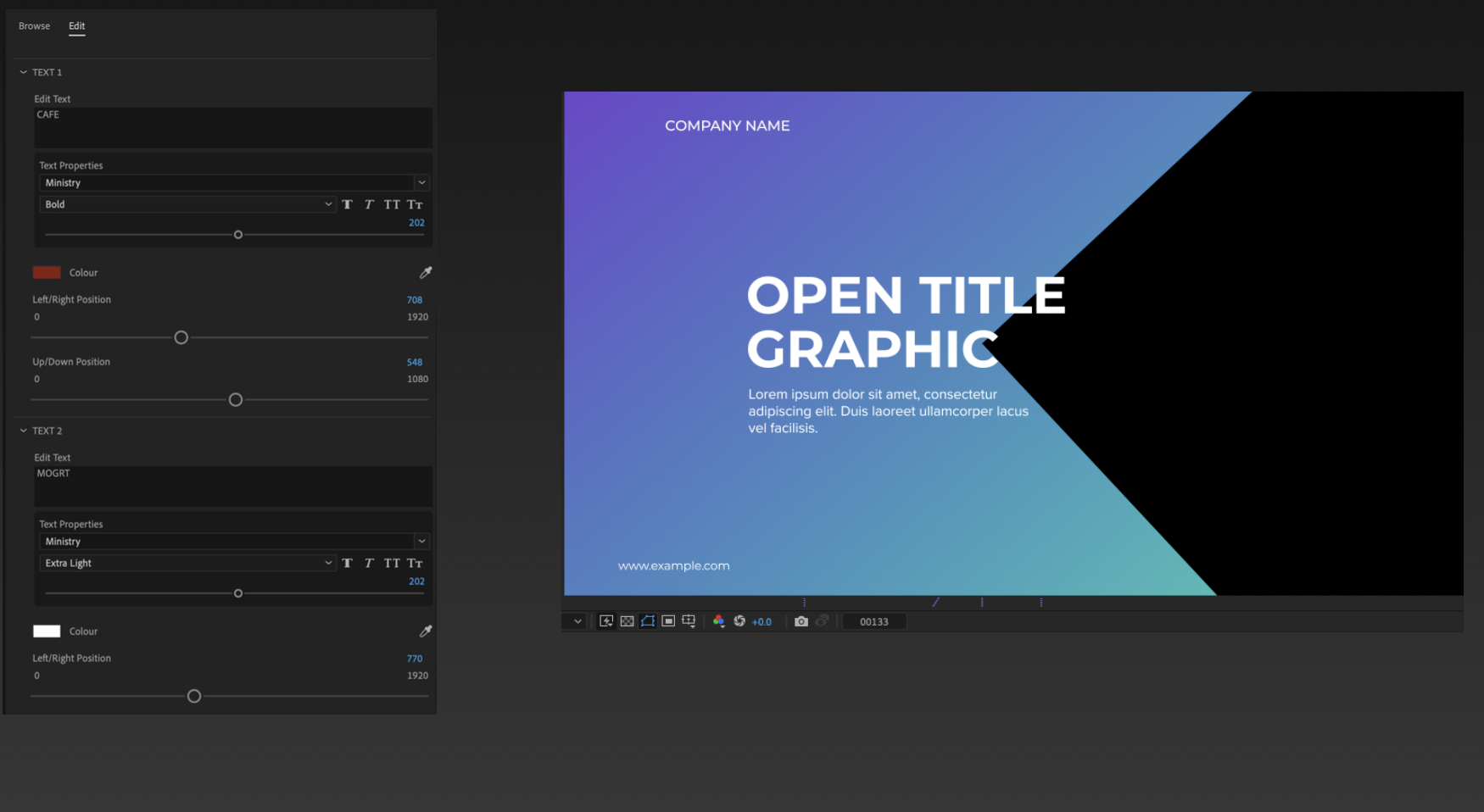Viewport: 1484px width, 812px height.
Task: Switch to the Browse tab
Action: click(34, 25)
